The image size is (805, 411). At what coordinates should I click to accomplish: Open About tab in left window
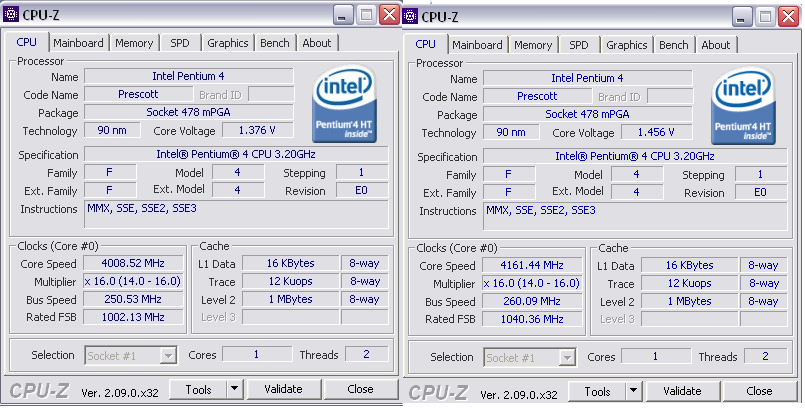[317, 43]
